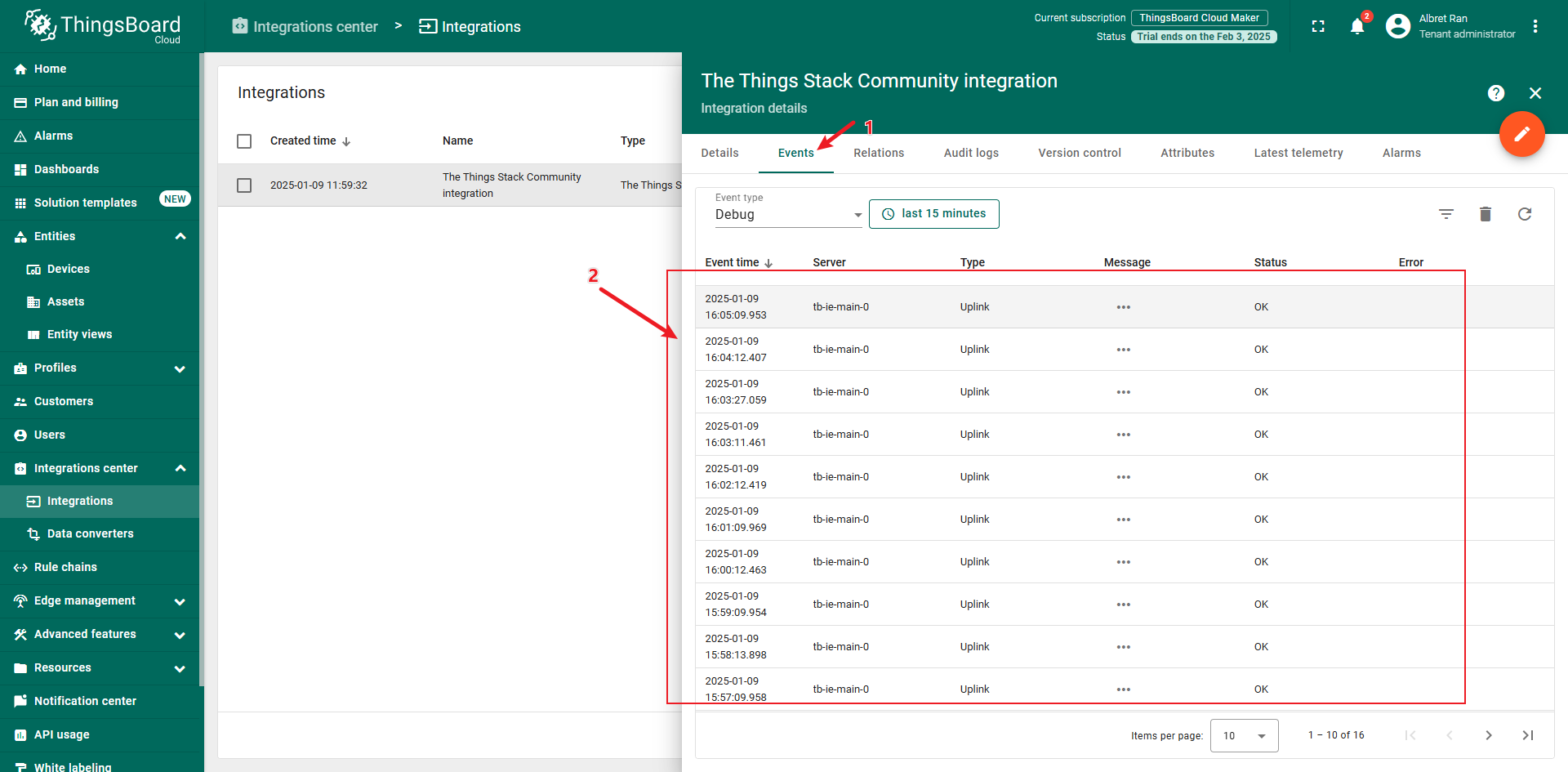Show message details for 16:01:09.969 event

coord(1124,520)
